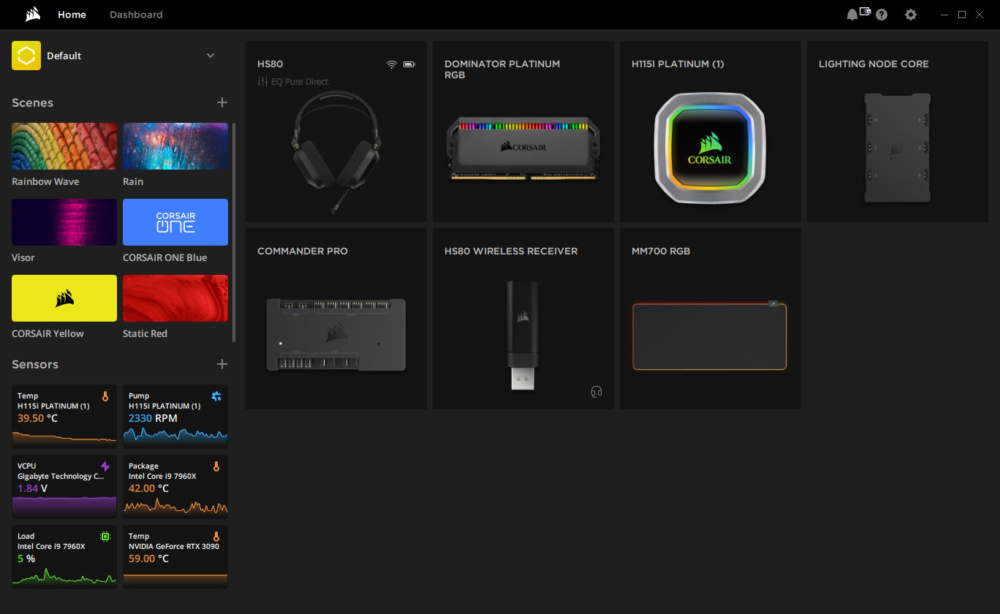
Task: Click fan icon on Pump sensor
Action: tap(216, 396)
